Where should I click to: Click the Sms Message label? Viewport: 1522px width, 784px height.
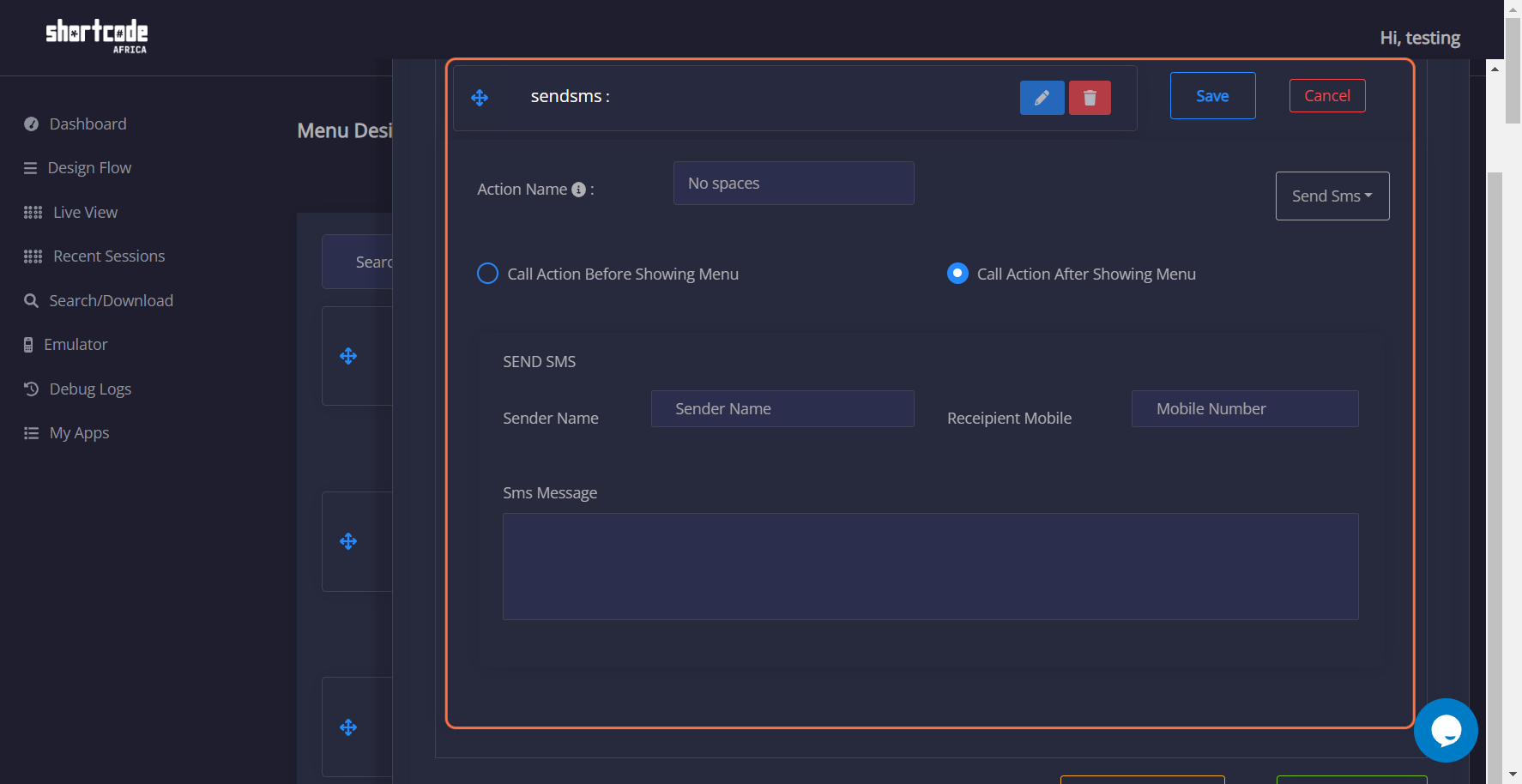pos(550,493)
